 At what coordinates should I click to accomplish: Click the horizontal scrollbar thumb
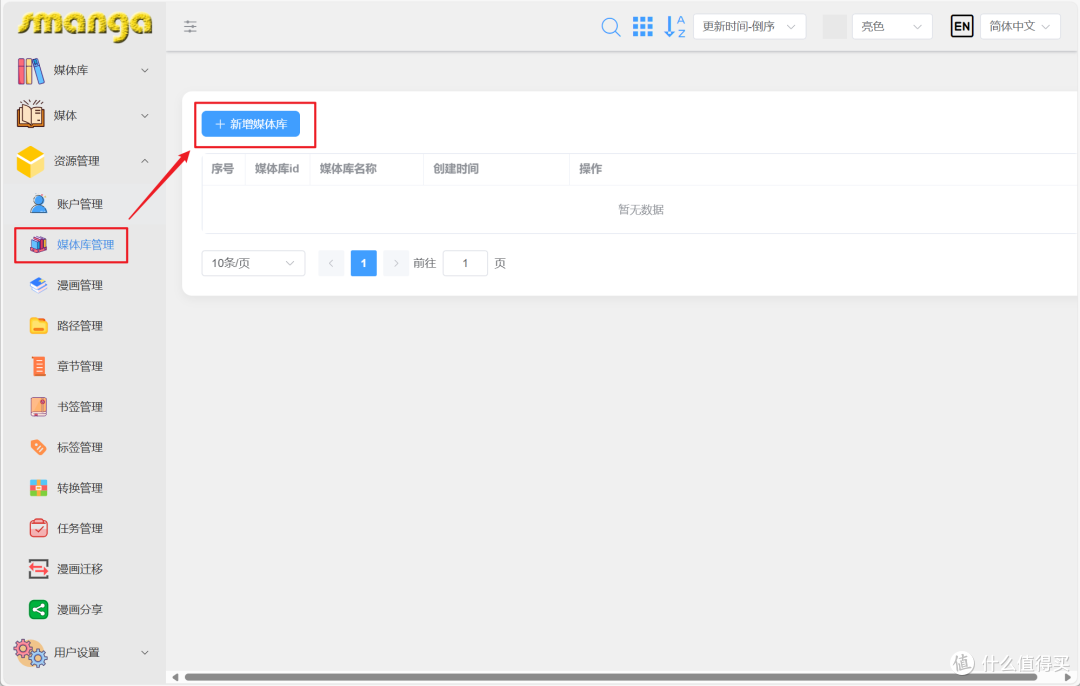(x=610, y=678)
